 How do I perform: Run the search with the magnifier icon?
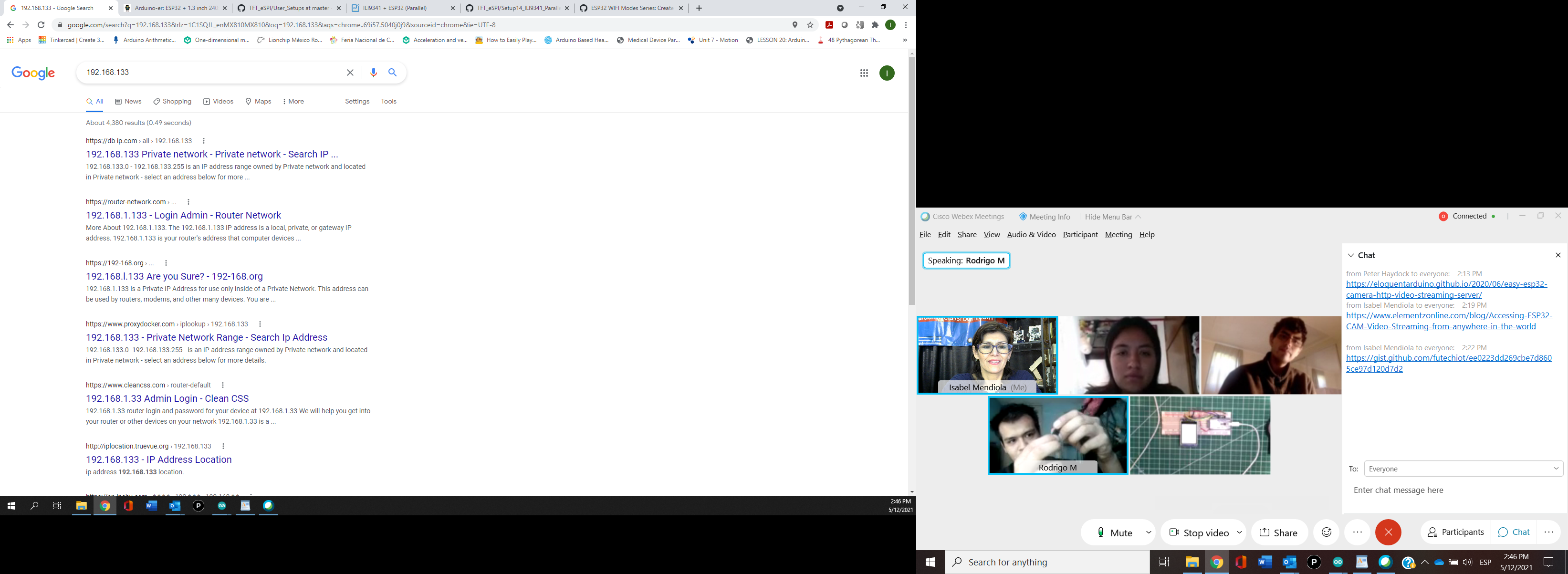coord(393,73)
